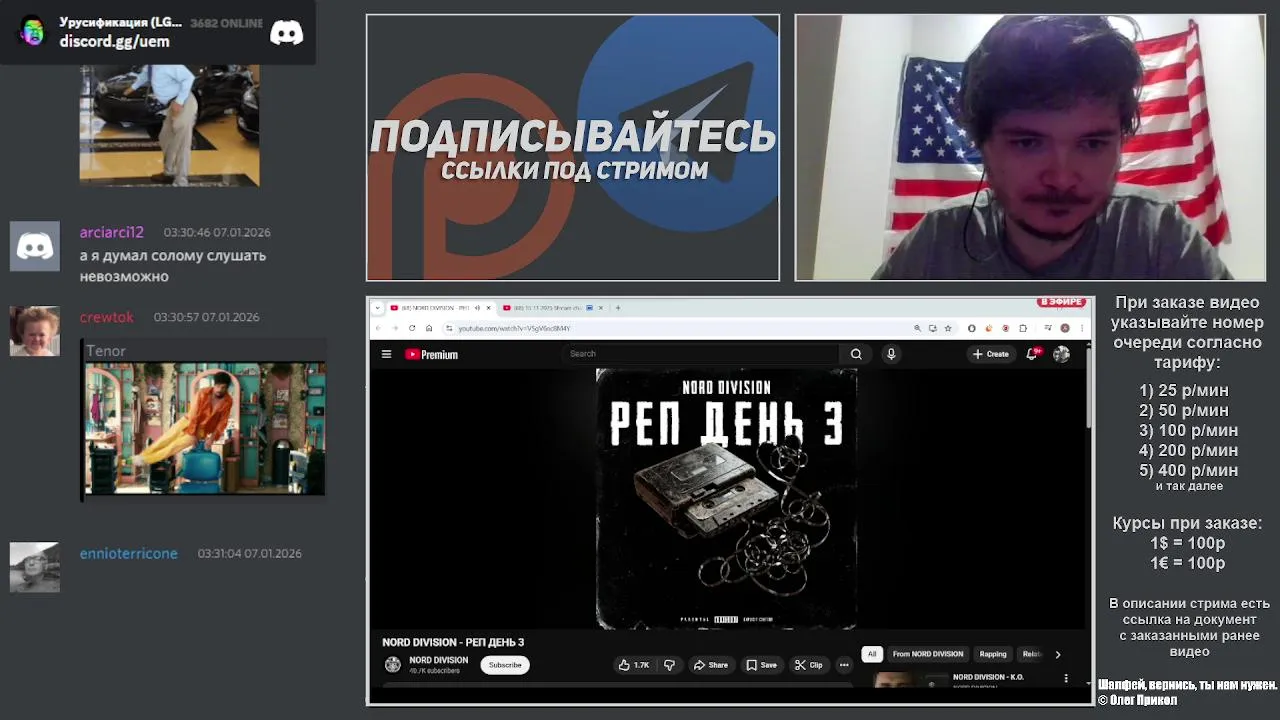Screen dimensions: 1280x720
Task: Click username ennioterricone in chat
Action: pyautogui.click(x=129, y=553)
